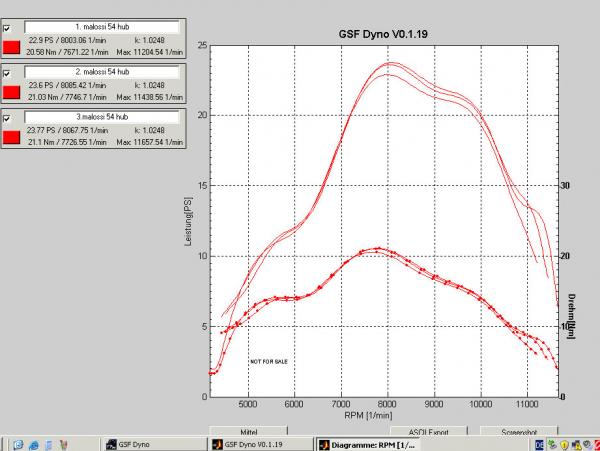Click run 3 'k: 1.0248' correction factor

pos(149,130)
